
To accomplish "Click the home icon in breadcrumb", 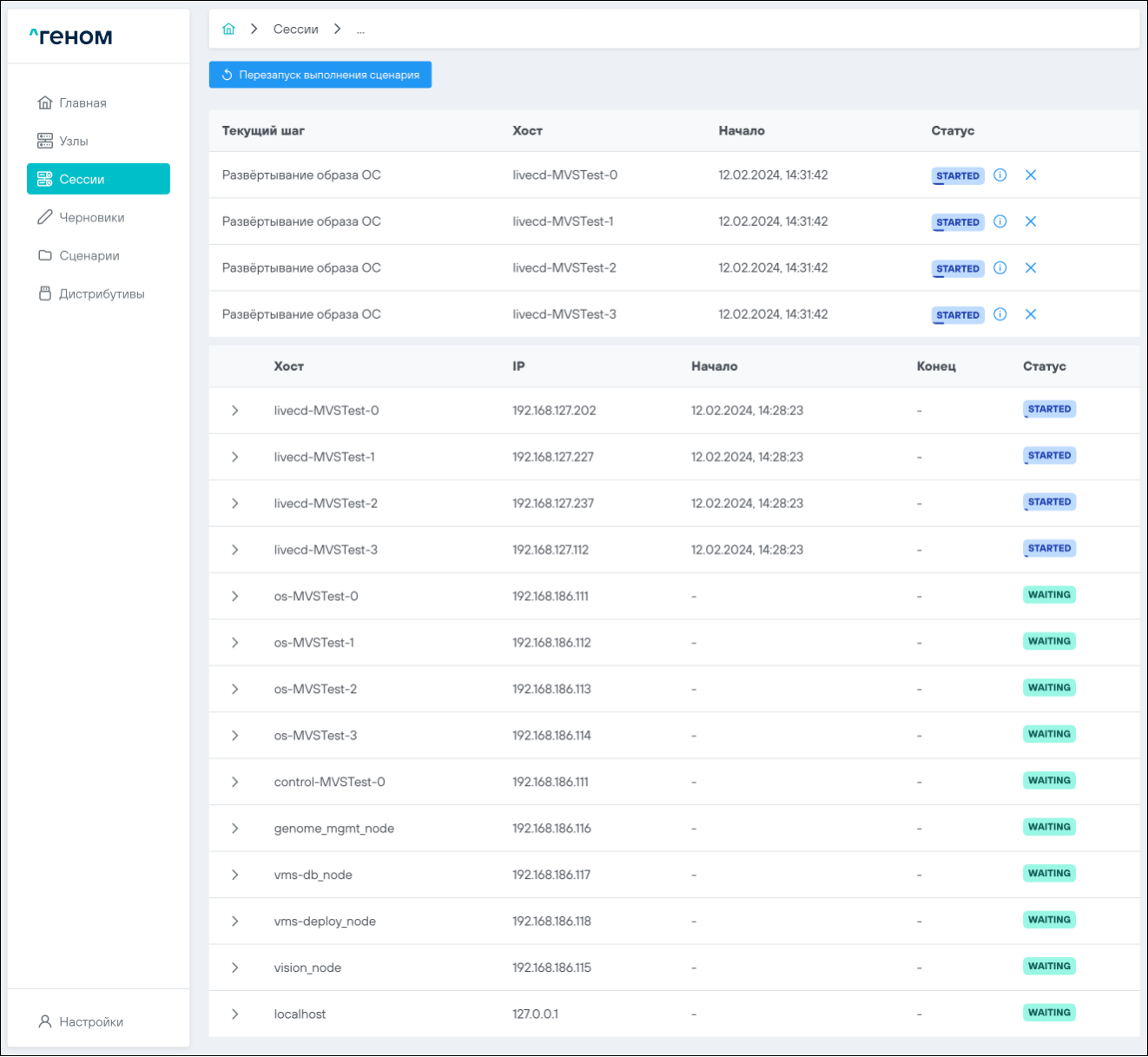I will (228, 29).
